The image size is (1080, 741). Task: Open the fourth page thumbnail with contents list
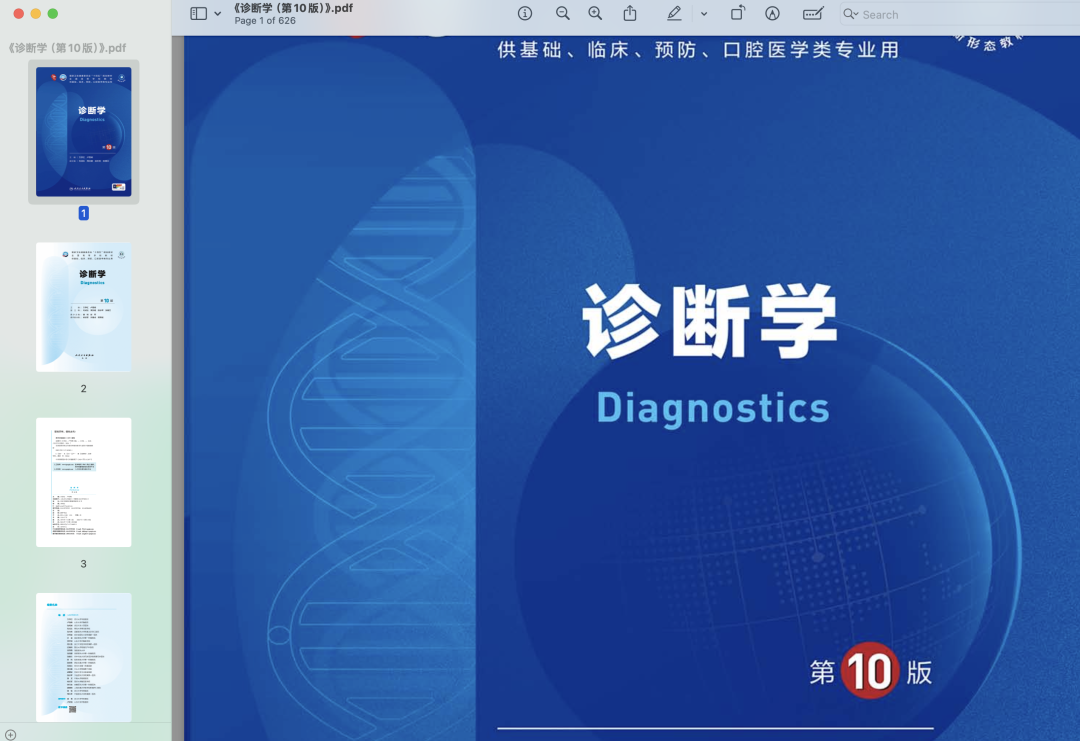click(x=83, y=657)
